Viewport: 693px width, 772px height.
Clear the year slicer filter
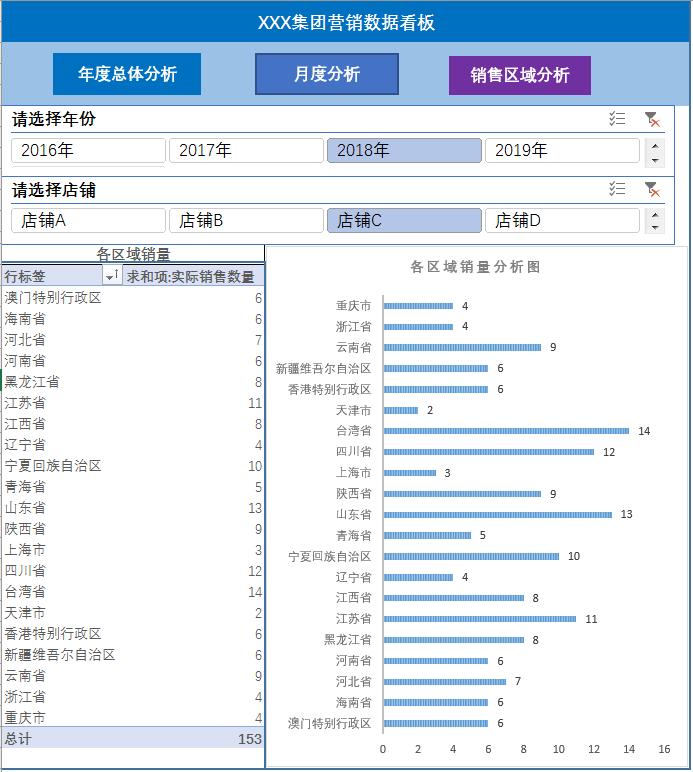[652, 119]
